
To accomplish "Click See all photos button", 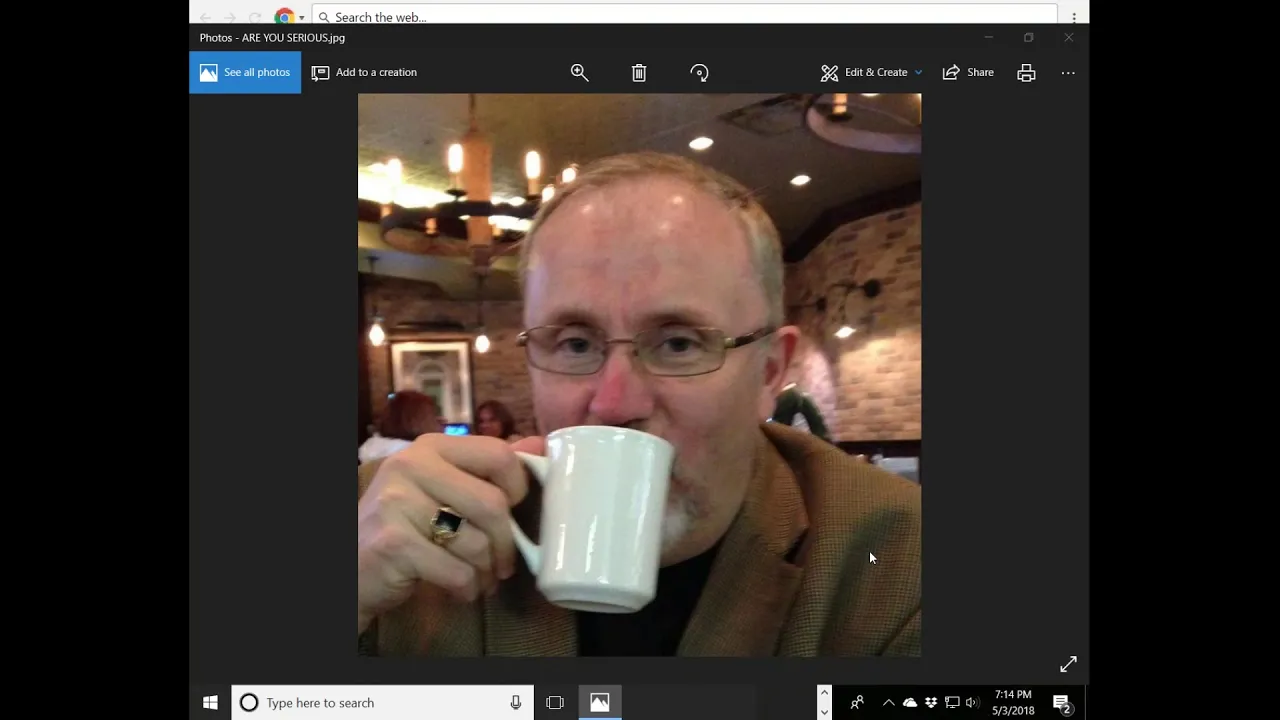I will 245,72.
